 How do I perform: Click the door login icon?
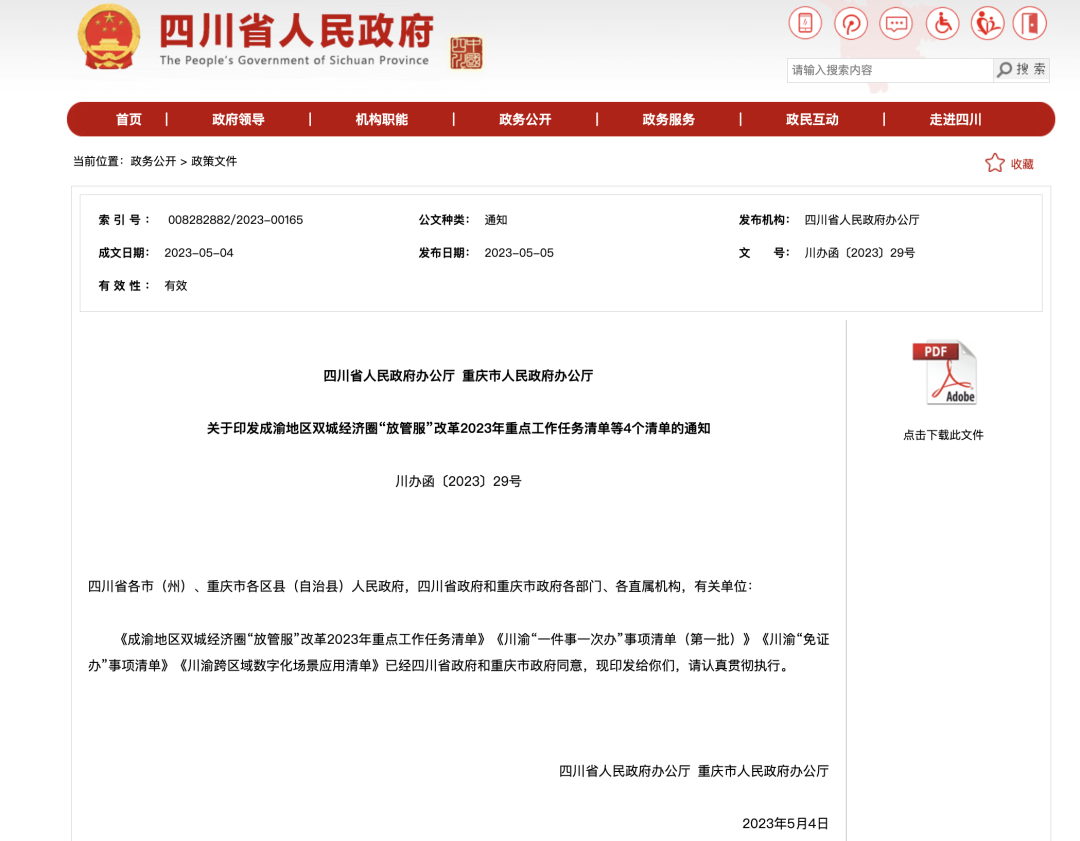click(1029, 23)
